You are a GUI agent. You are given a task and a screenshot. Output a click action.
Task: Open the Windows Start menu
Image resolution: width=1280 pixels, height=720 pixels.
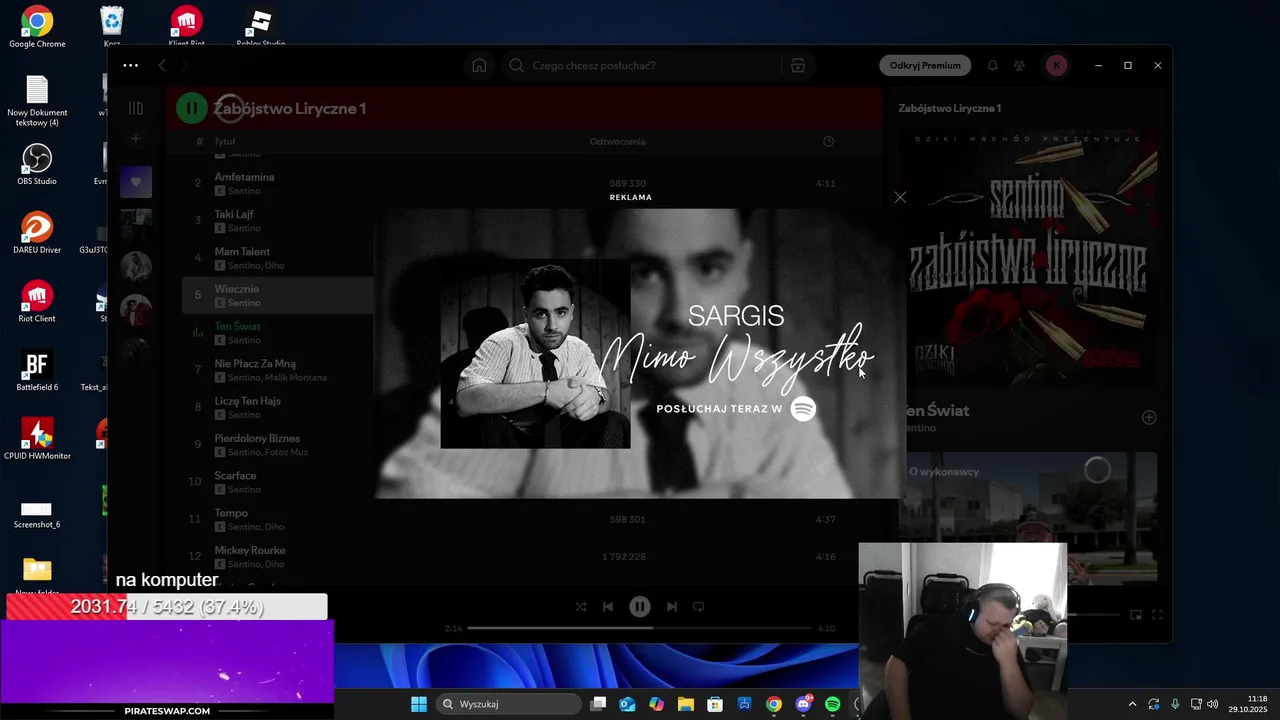pos(419,704)
